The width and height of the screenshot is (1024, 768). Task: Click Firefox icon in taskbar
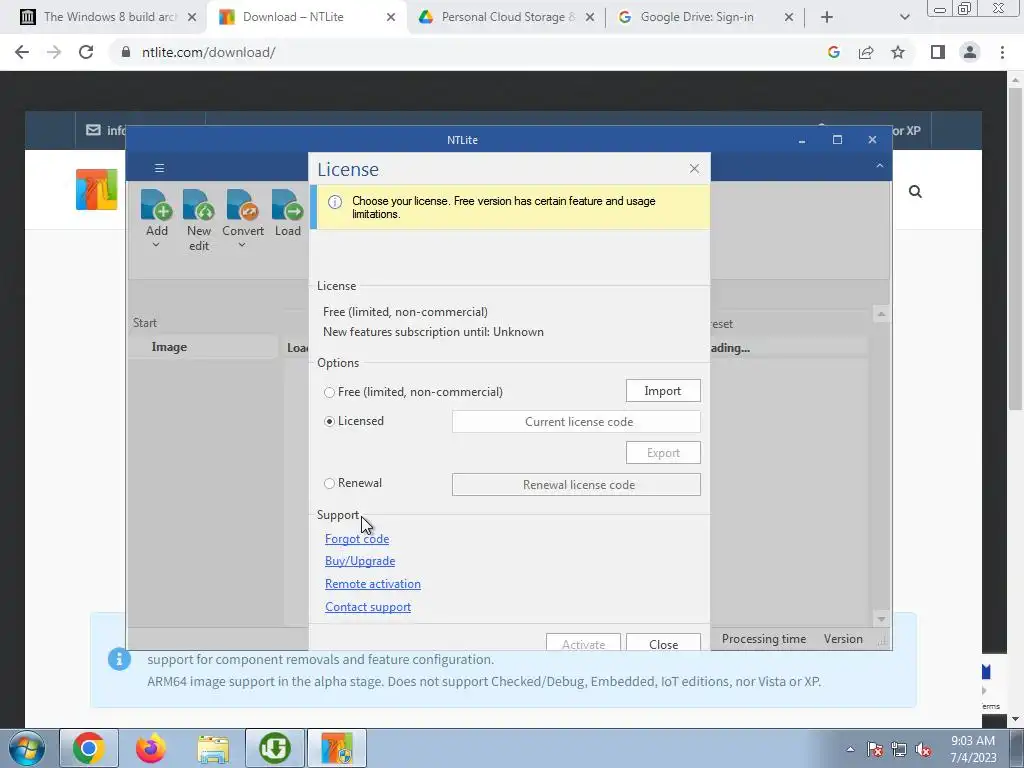(x=151, y=748)
